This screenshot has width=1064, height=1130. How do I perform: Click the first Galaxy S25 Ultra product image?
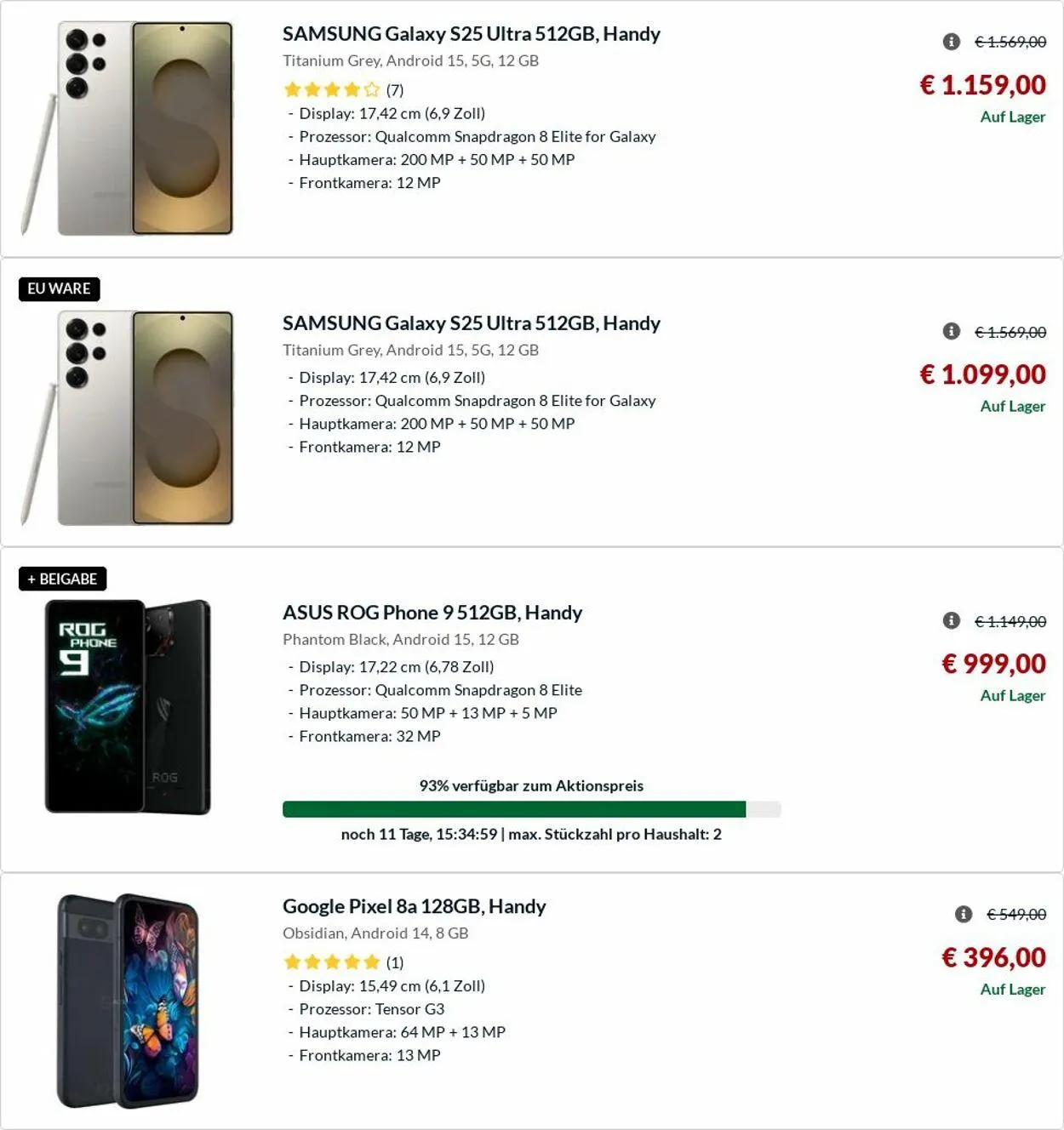[x=128, y=128]
